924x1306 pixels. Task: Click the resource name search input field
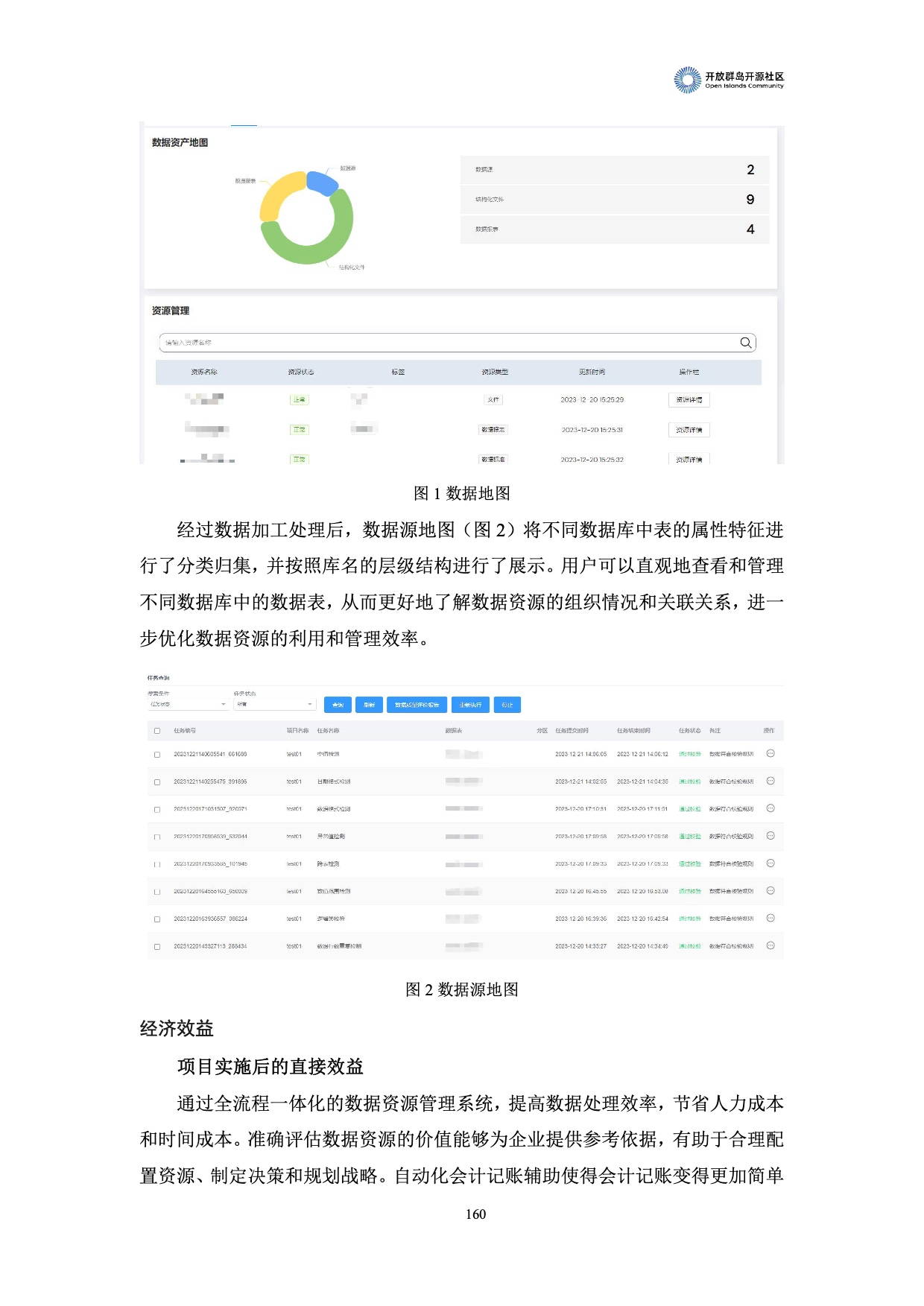pyautogui.click(x=447, y=343)
